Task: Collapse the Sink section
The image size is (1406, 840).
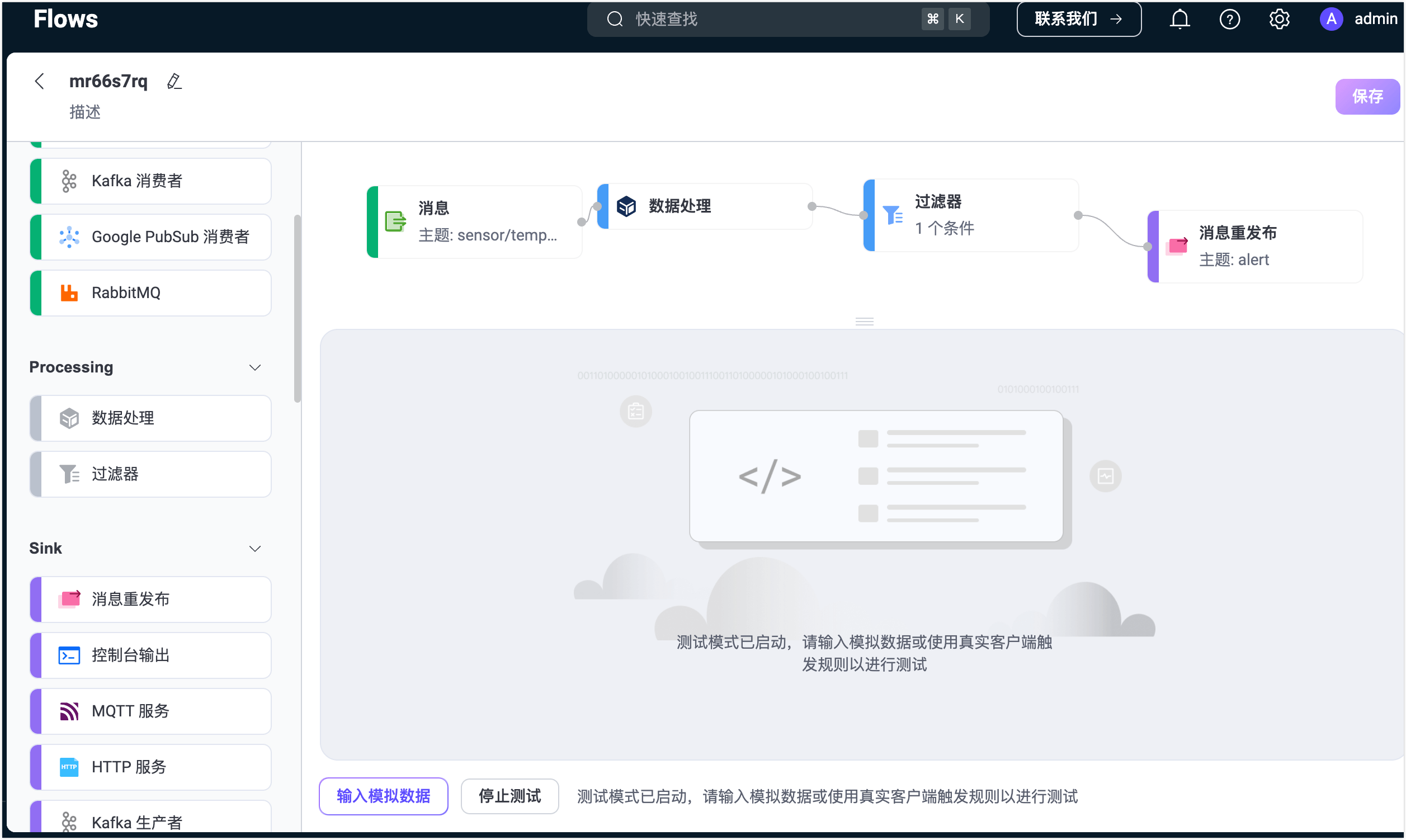Action: coord(255,548)
